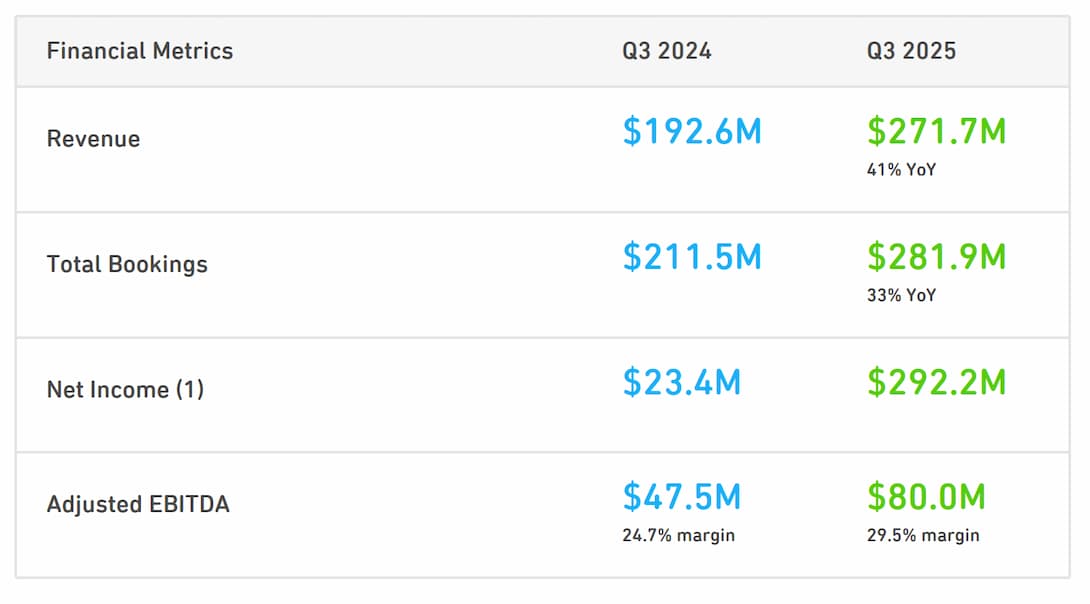This screenshot has width=1090, height=604.
Task: Click the Total Bookings row label
Action: 127,265
